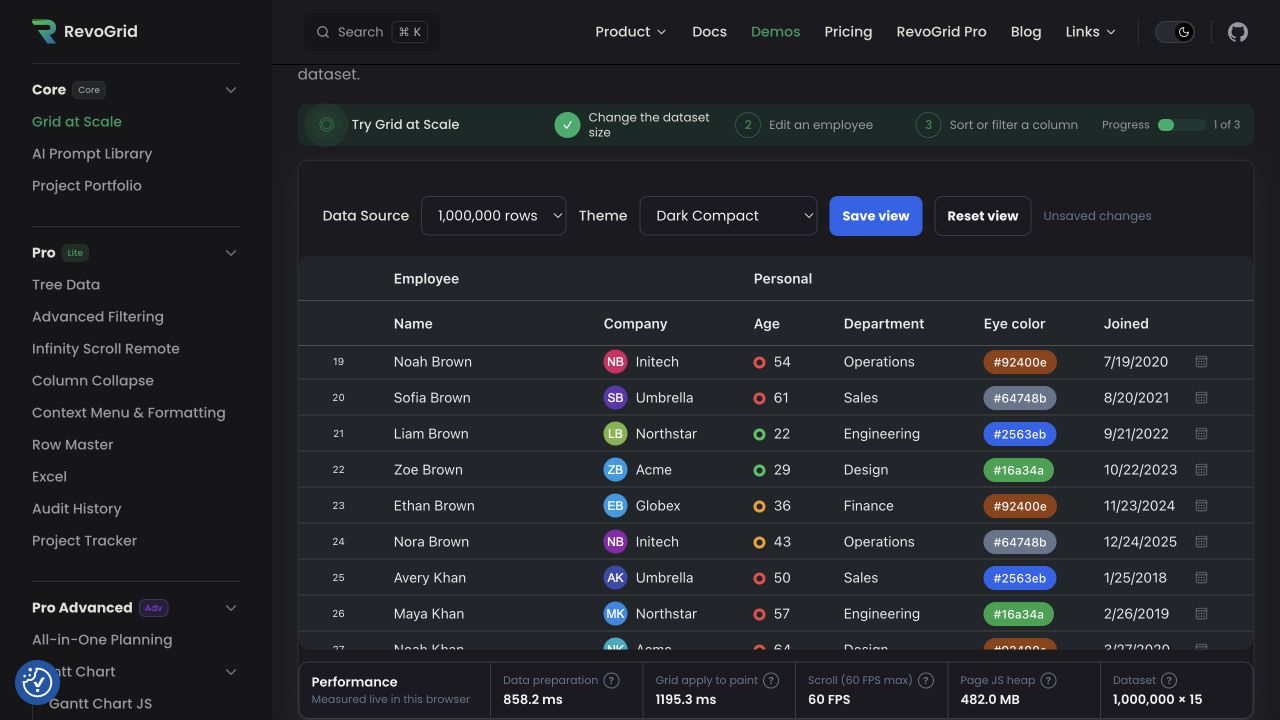Image resolution: width=1280 pixels, height=720 pixels.
Task: Click the Grid apply to paint help icon
Action: 771,680
